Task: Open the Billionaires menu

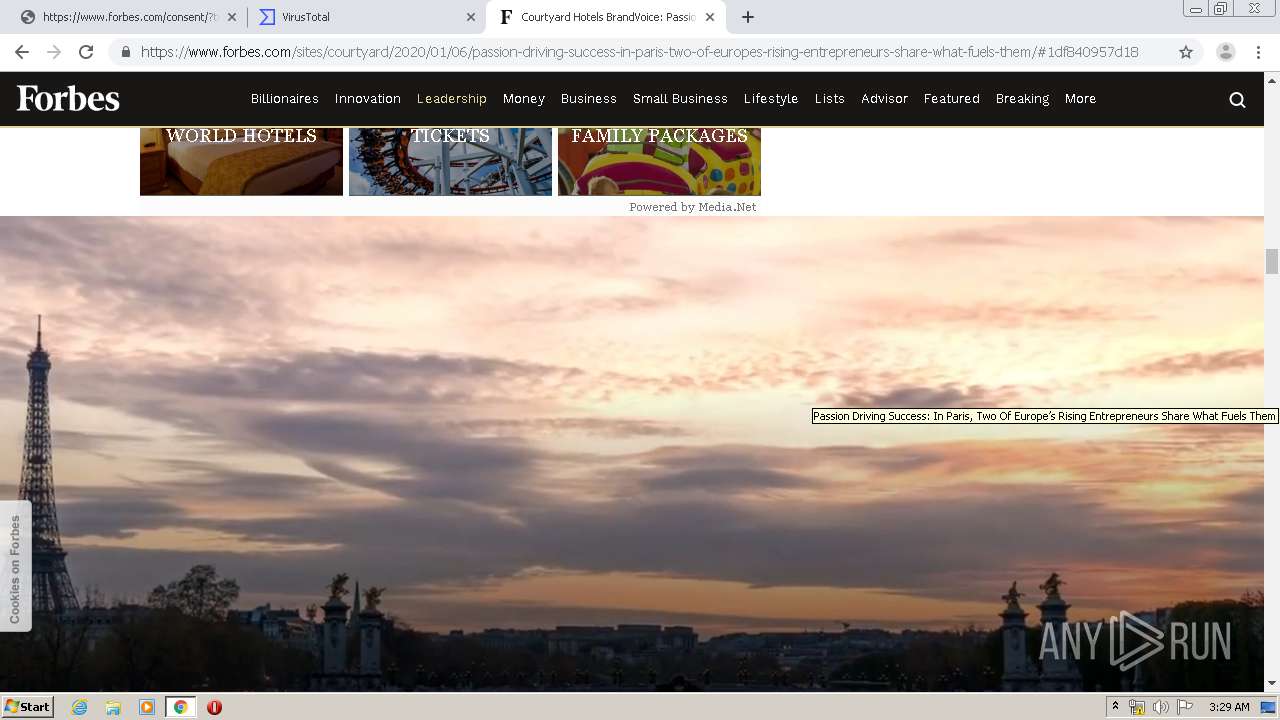Action: pos(285,99)
